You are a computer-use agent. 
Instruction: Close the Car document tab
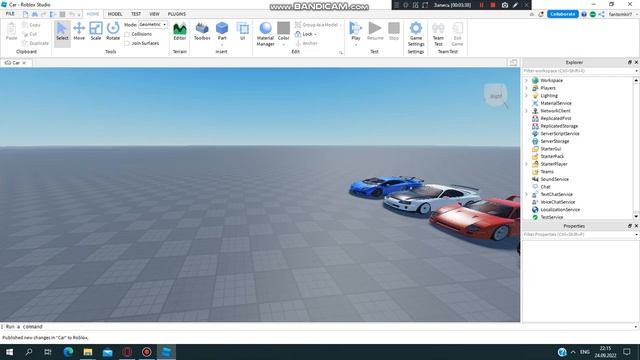tap(24, 63)
